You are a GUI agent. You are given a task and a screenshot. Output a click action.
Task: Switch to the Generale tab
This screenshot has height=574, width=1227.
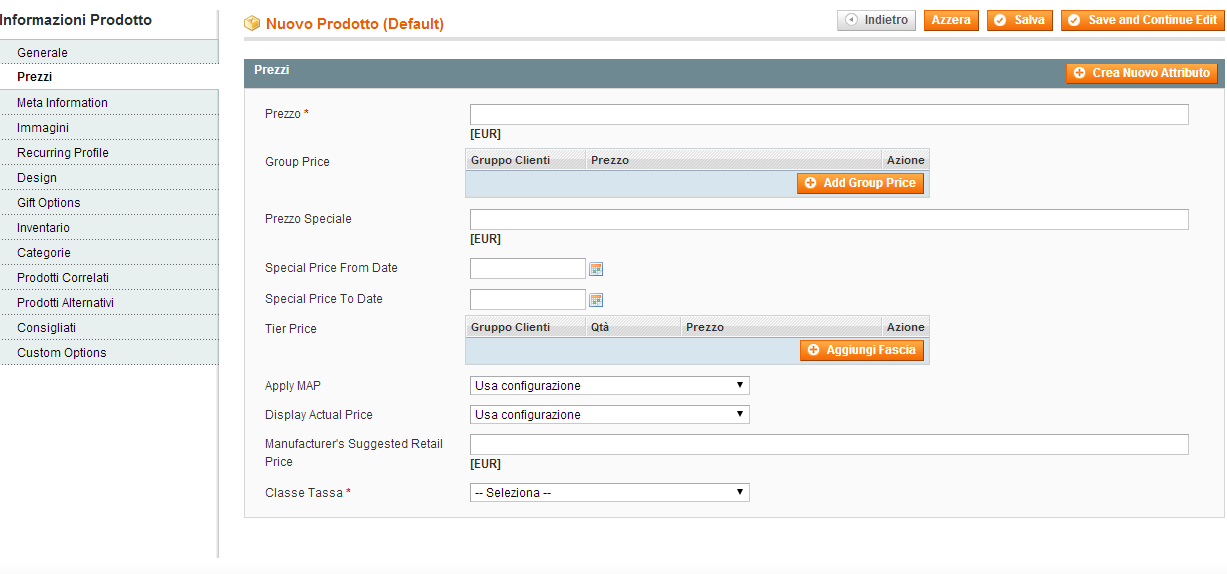tap(42, 52)
